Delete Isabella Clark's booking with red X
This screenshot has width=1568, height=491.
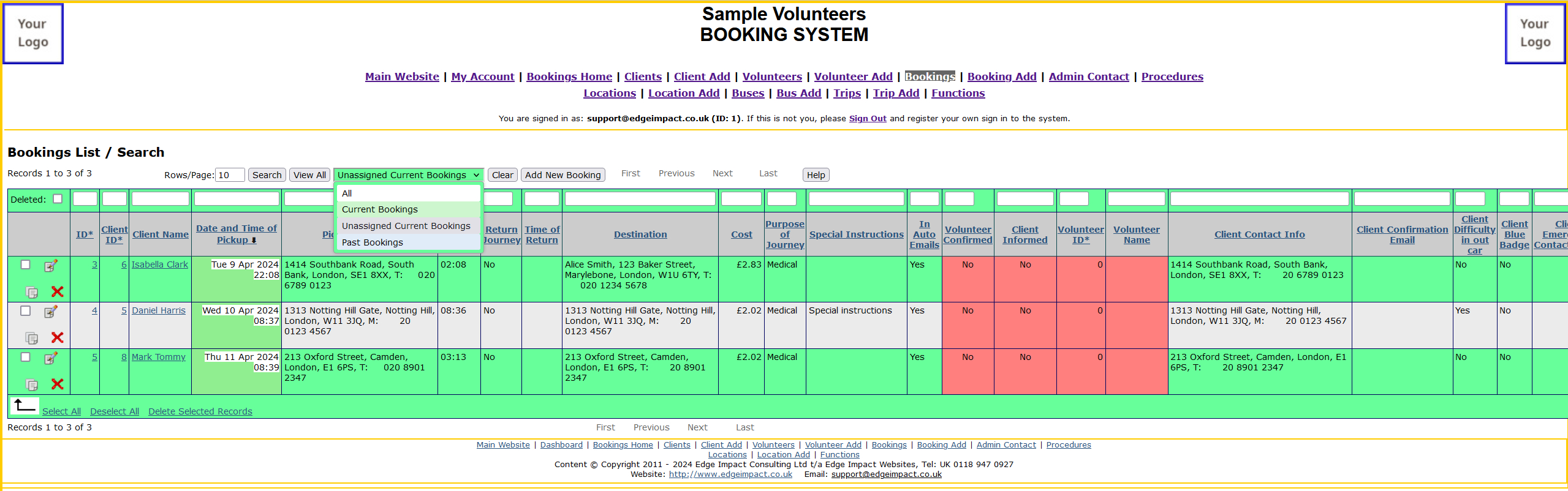(58, 292)
